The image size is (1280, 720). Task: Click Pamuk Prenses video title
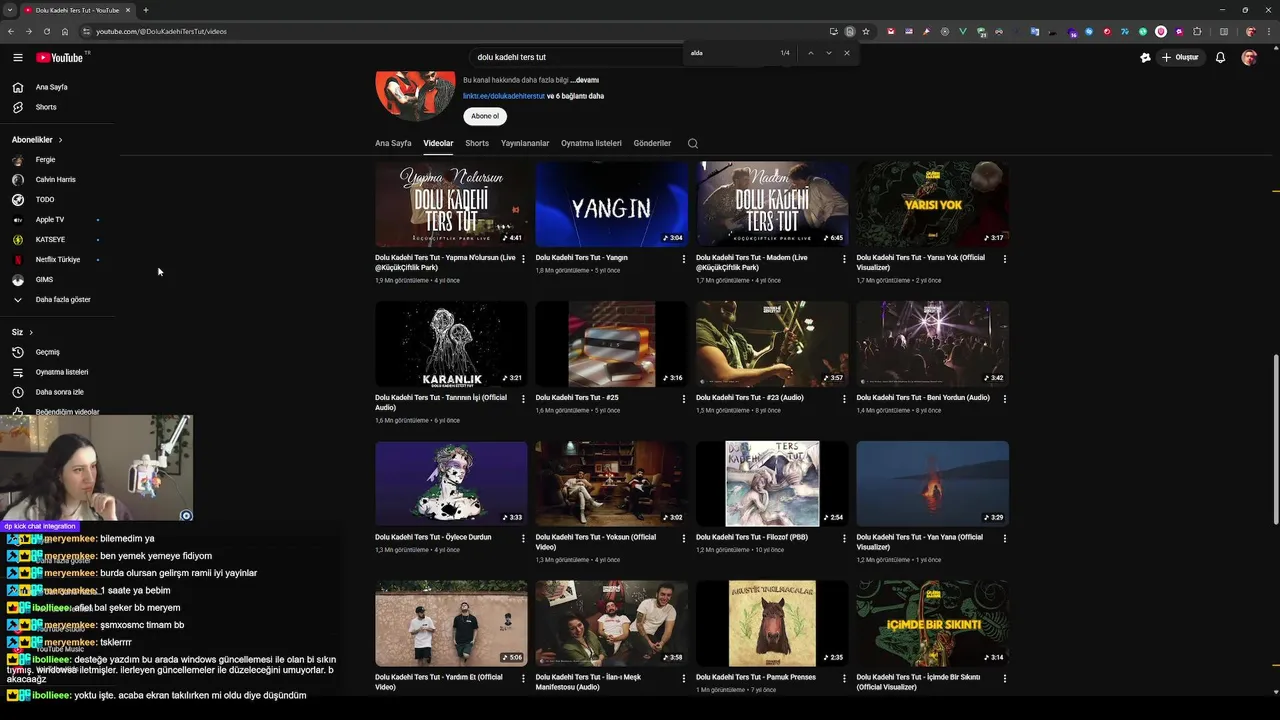click(x=756, y=677)
